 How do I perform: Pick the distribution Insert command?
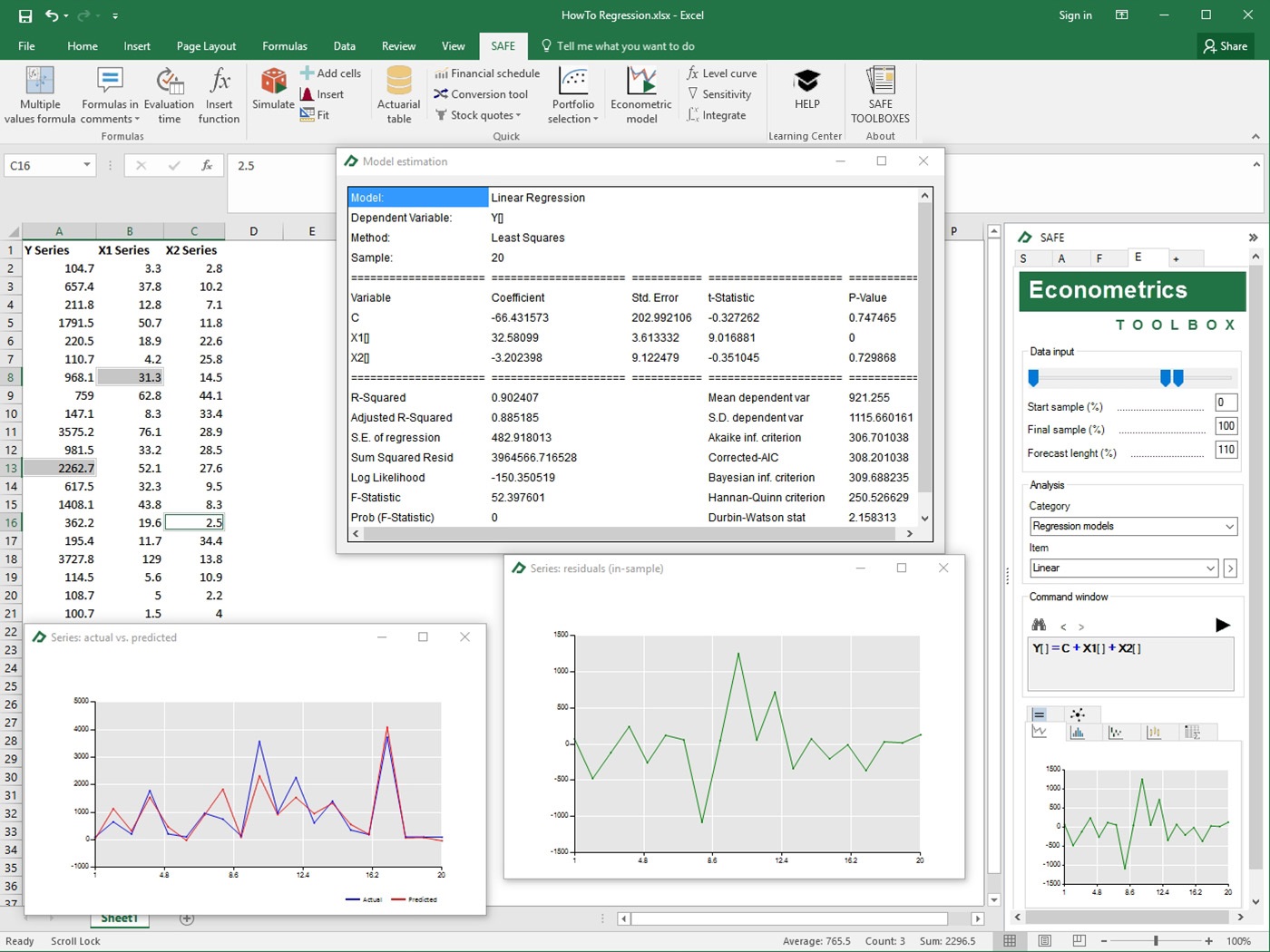pos(322,94)
